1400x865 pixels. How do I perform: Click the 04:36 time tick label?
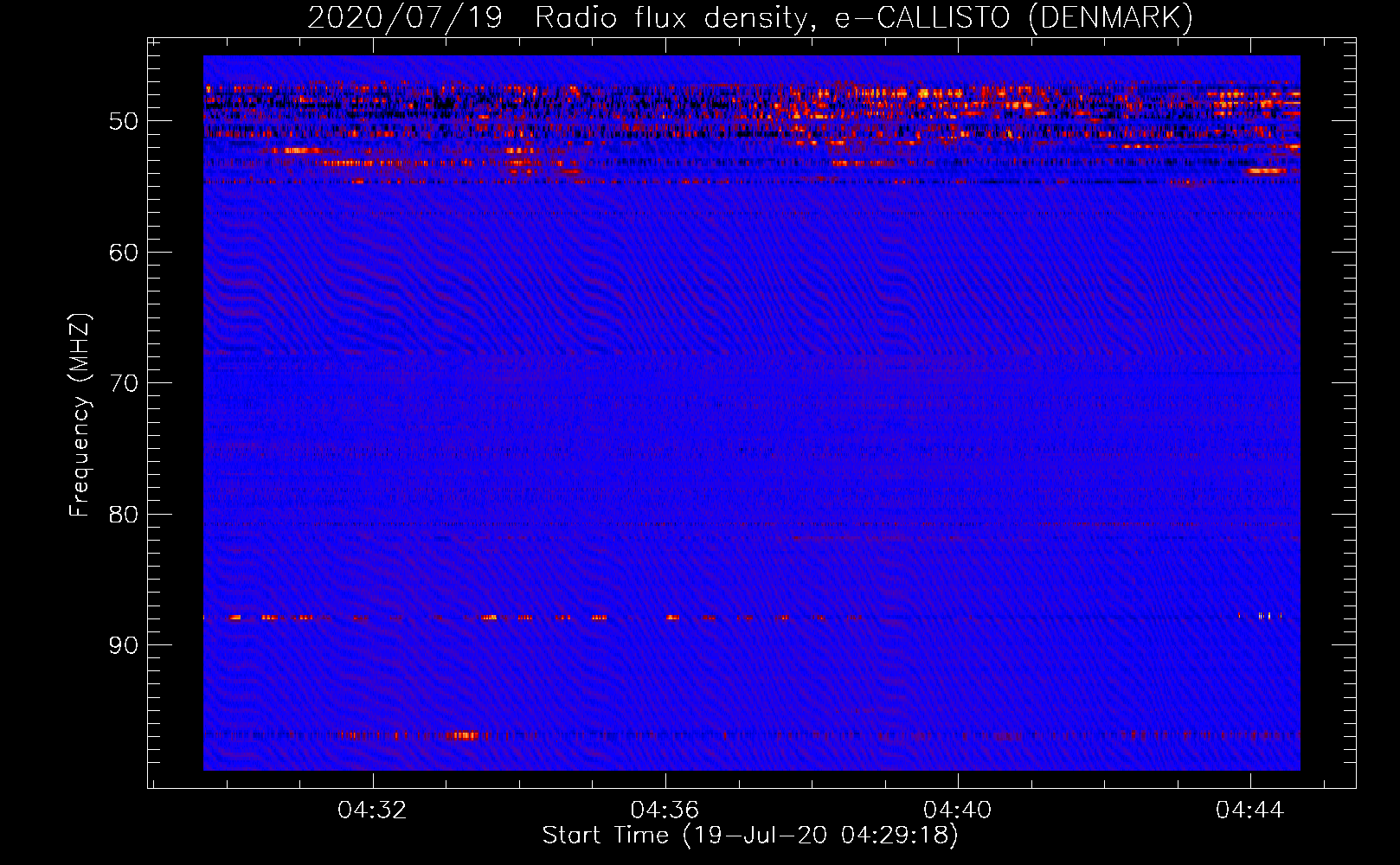point(665,811)
